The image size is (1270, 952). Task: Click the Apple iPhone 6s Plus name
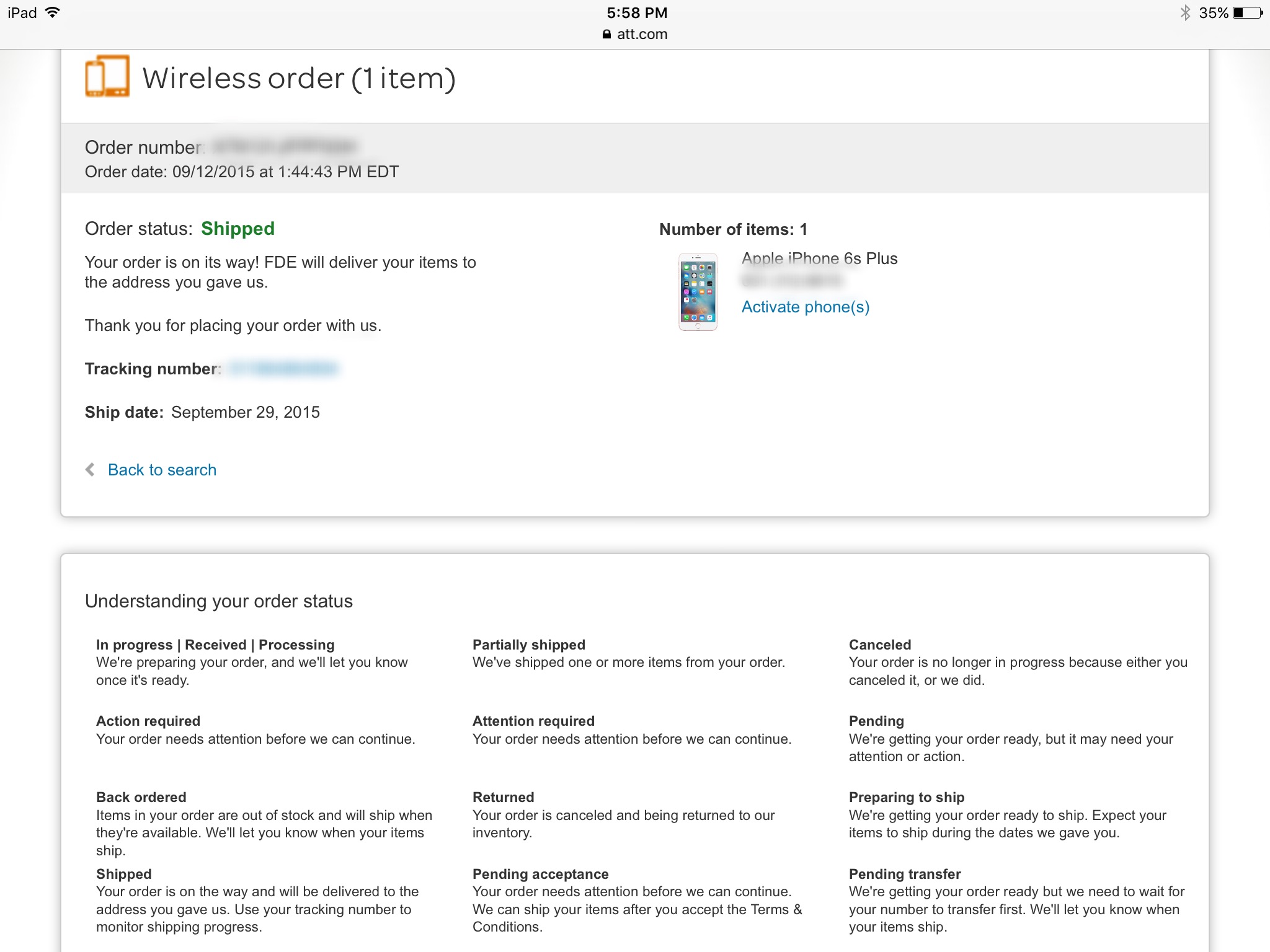[819, 258]
